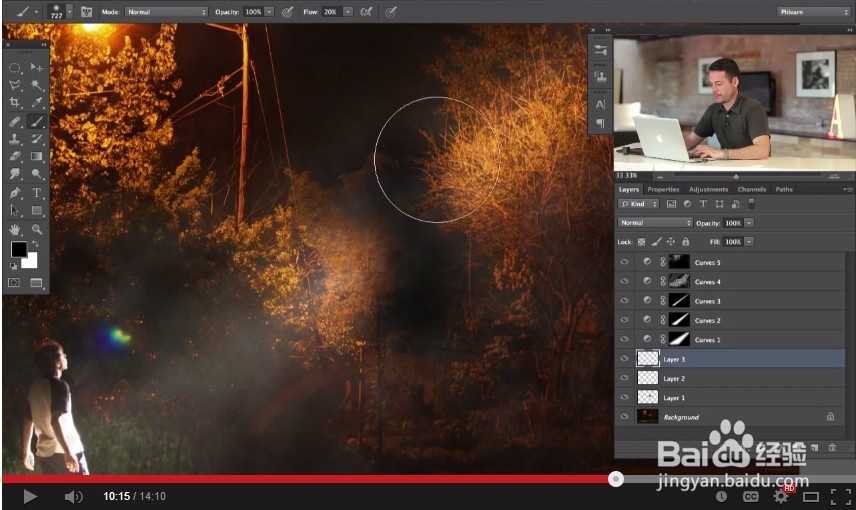Open the layer Opacity dropdown arrow

pyautogui.click(x=749, y=223)
